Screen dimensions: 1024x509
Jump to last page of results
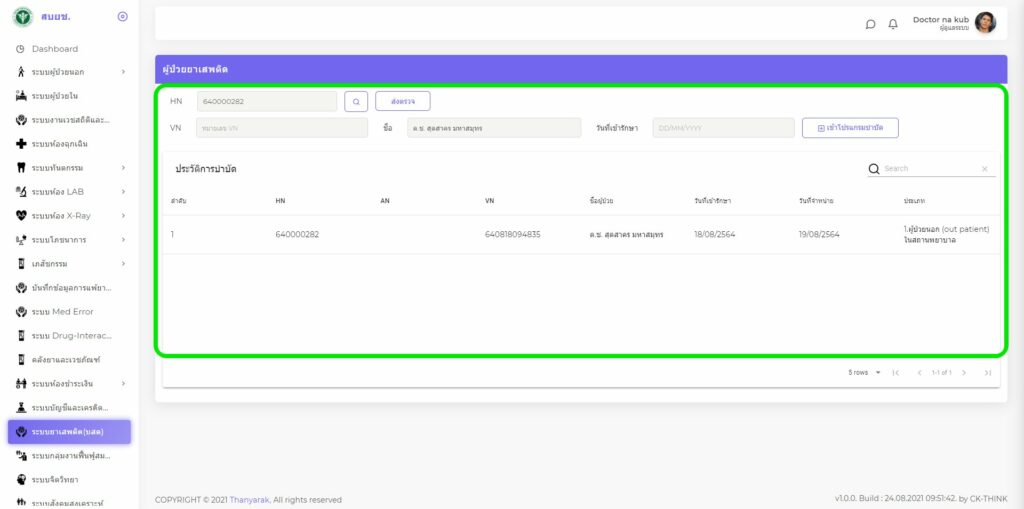(x=988, y=372)
